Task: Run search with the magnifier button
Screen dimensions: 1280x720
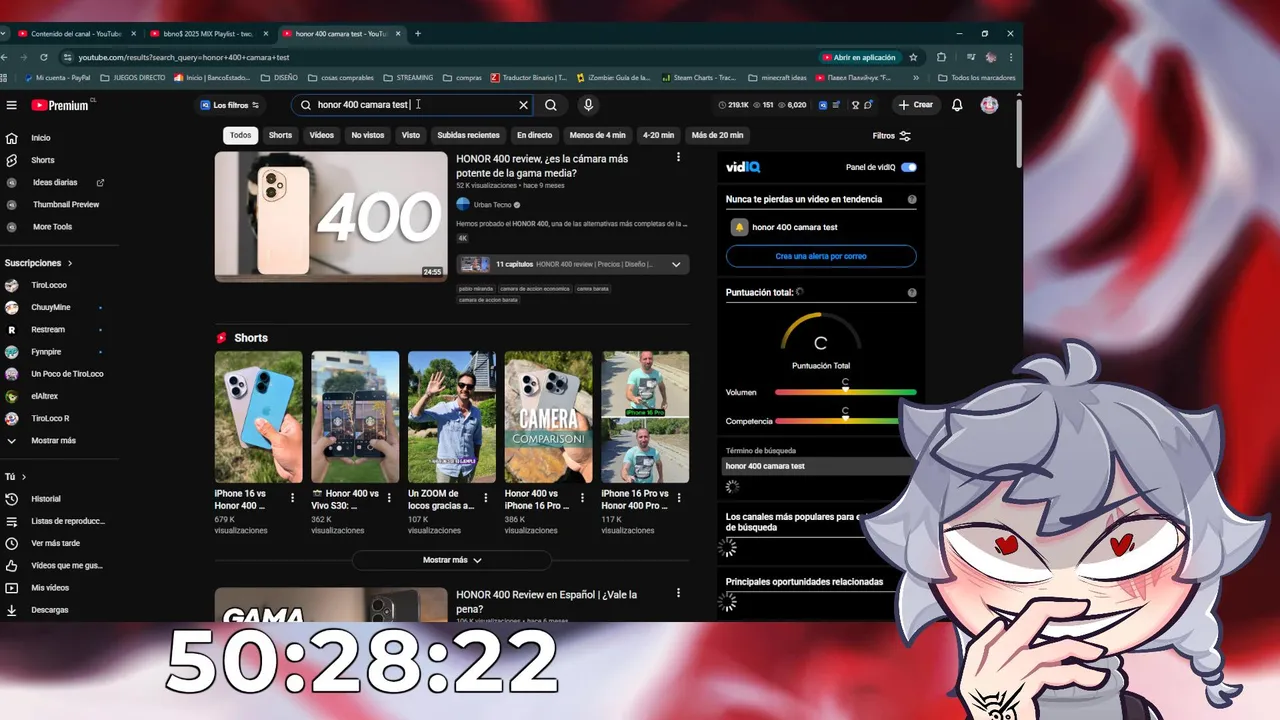Action: [551, 105]
